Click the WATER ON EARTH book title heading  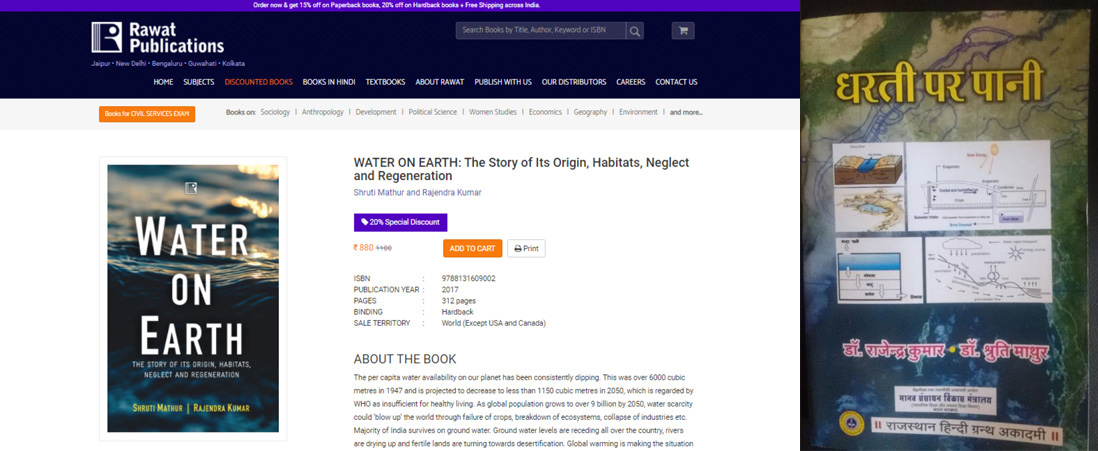(522, 169)
